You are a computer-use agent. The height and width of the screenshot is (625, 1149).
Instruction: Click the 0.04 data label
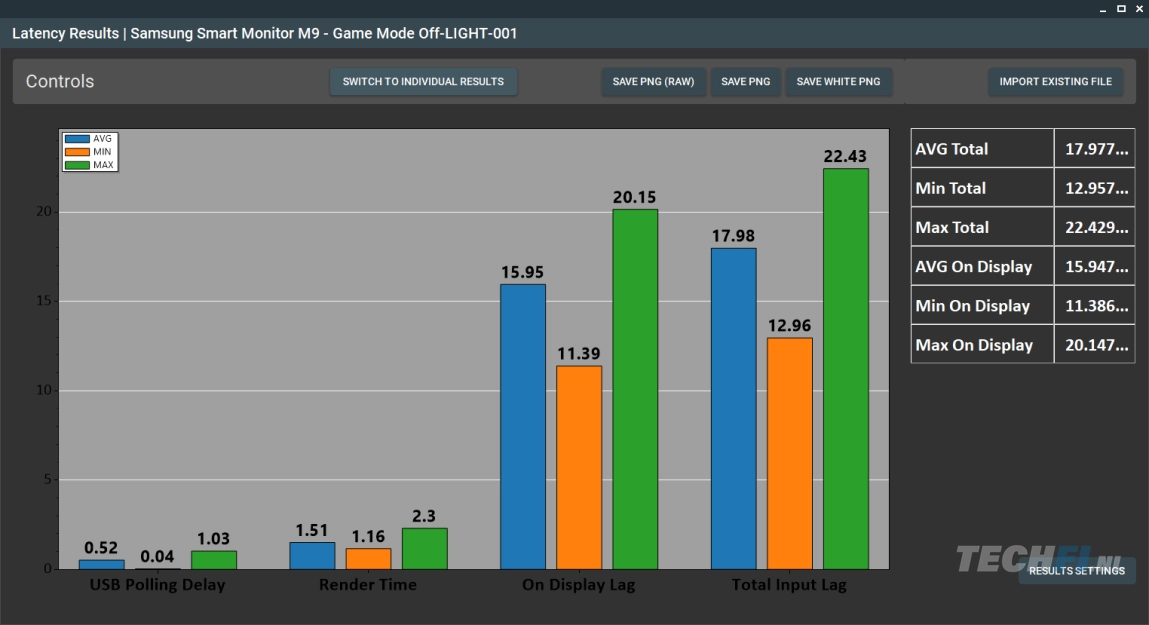pos(157,557)
